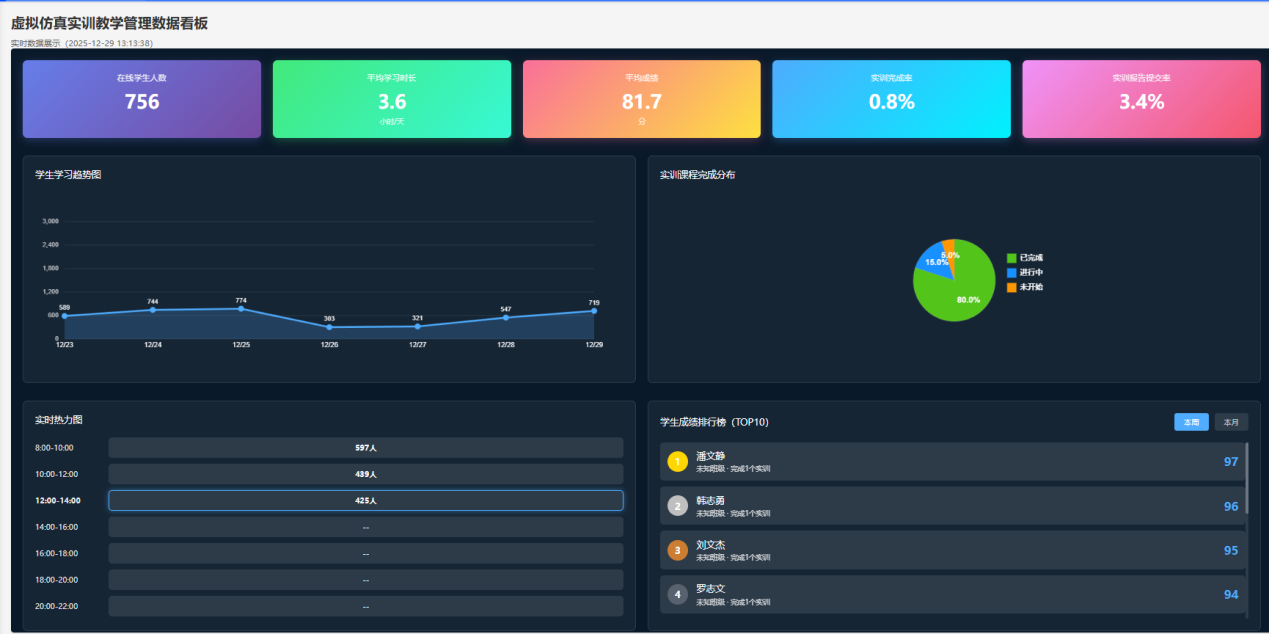Select the 8:00-10:00 heatmap bar
1269x634 pixels.
[365, 448]
